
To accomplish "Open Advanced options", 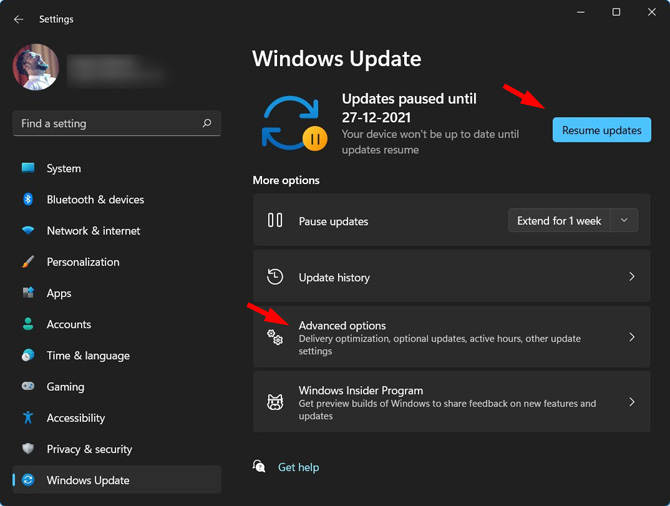I will (452, 337).
